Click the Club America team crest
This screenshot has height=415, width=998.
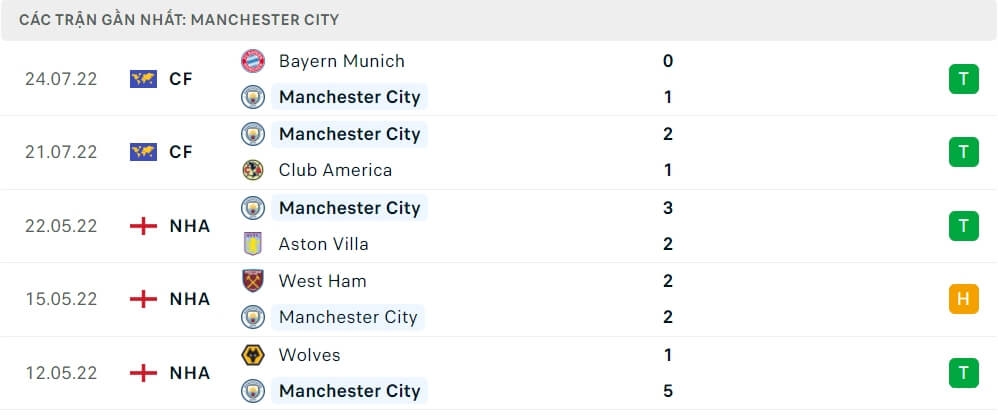[253, 170]
